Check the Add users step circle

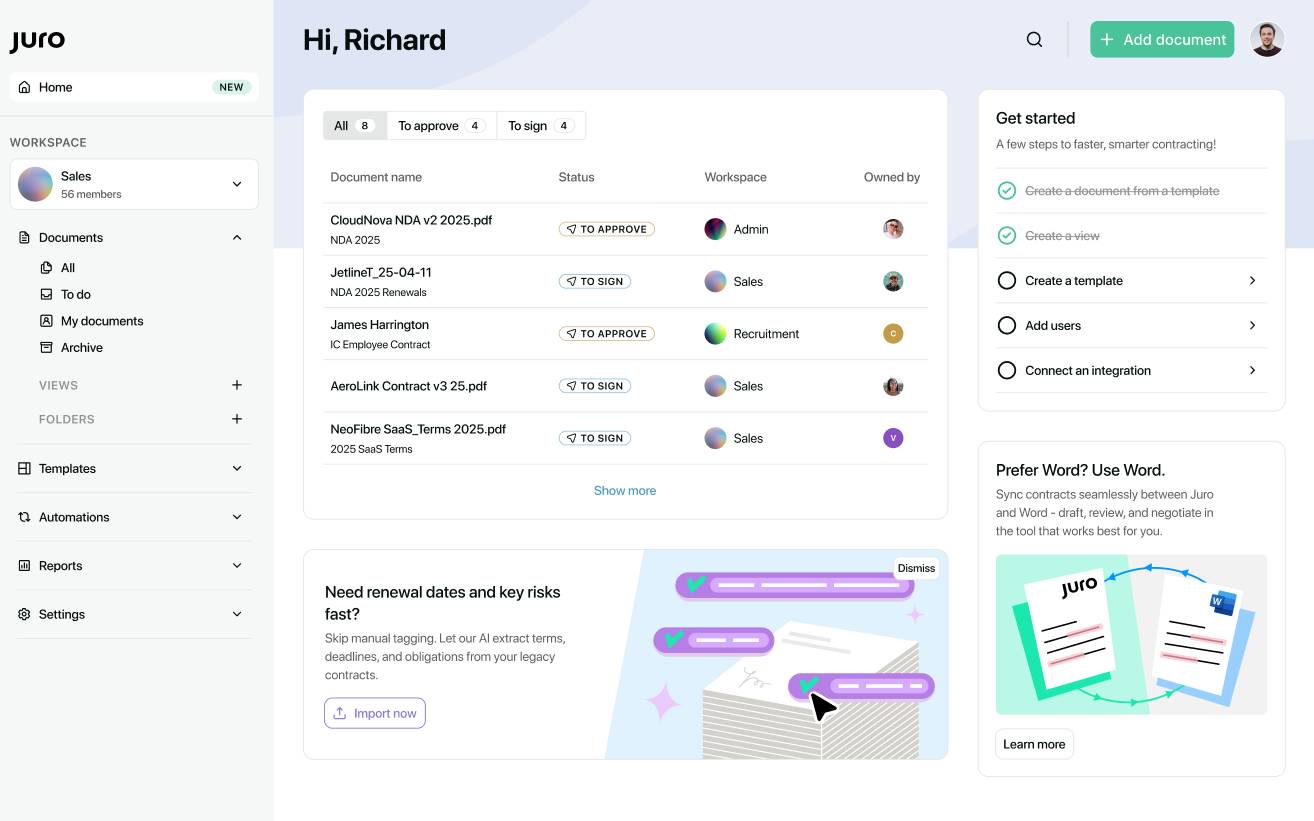coord(1007,326)
